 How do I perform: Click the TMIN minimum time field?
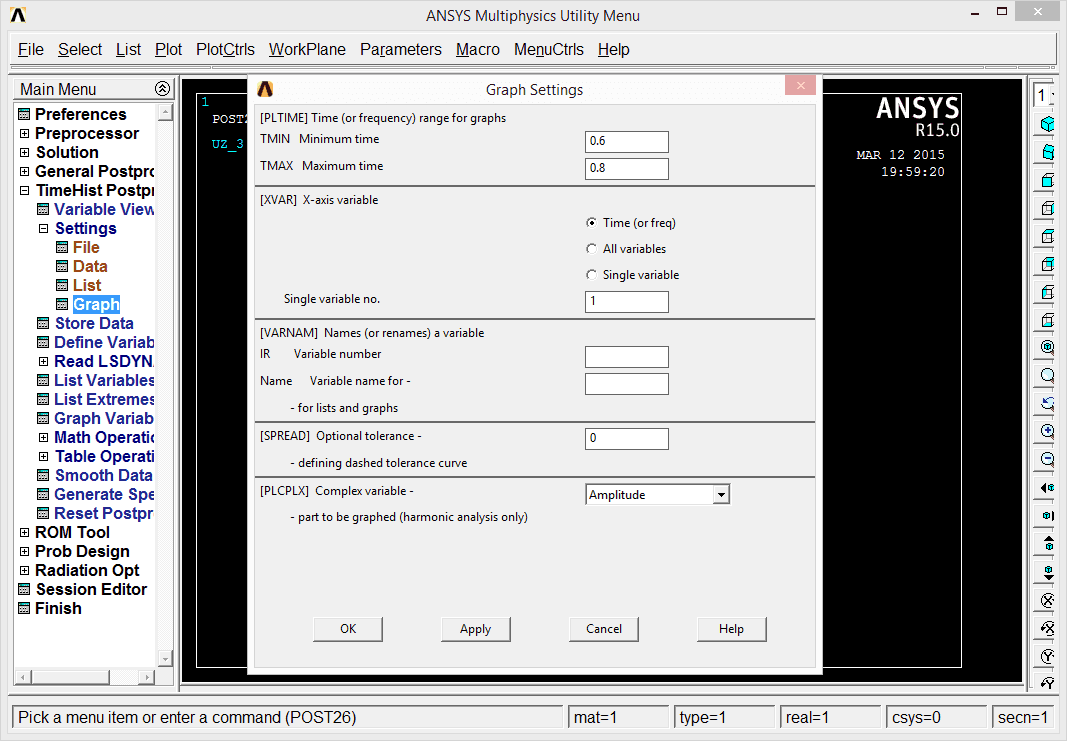pyautogui.click(x=627, y=142)
